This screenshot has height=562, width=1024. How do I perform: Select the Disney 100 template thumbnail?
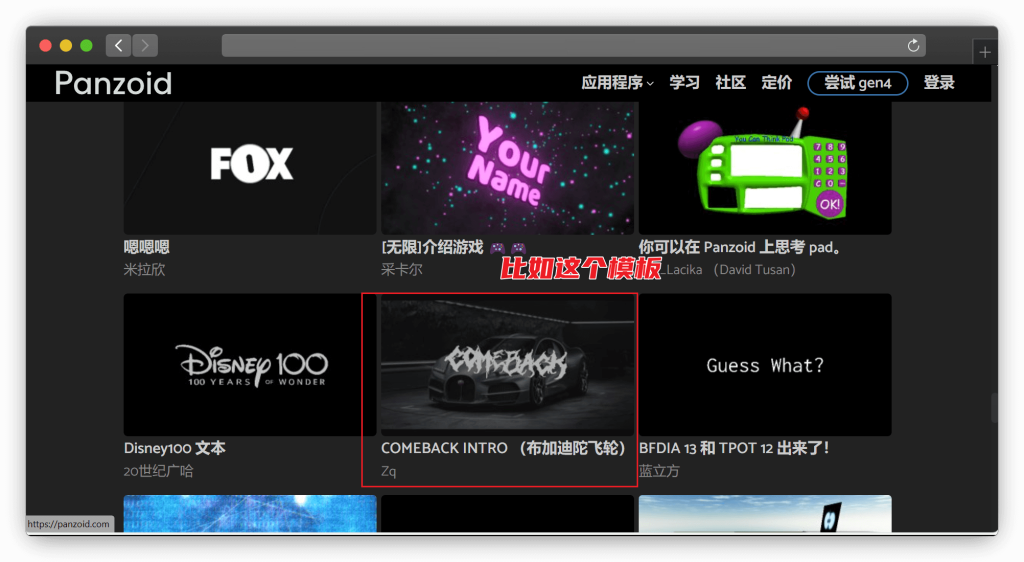(250, 365)
